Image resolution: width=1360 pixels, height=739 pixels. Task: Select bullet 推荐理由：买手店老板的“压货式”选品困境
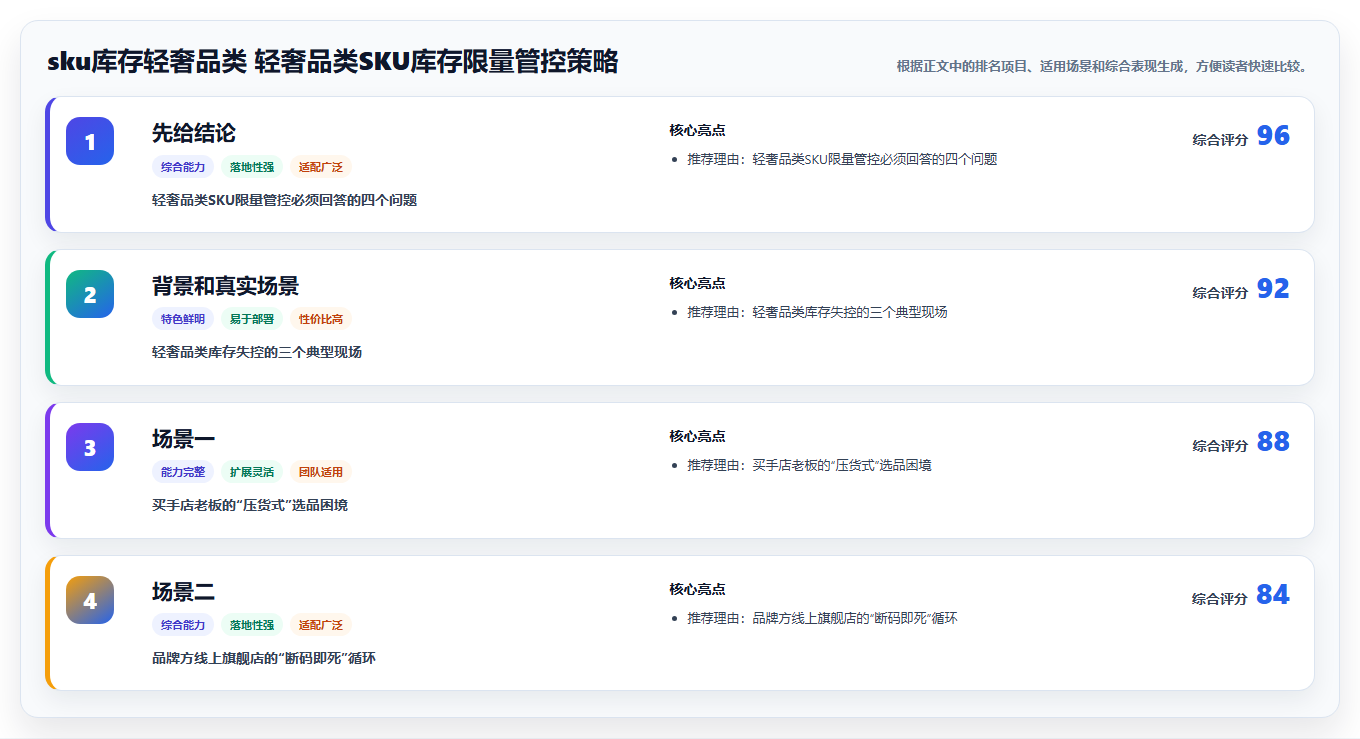tap(809, 465)
